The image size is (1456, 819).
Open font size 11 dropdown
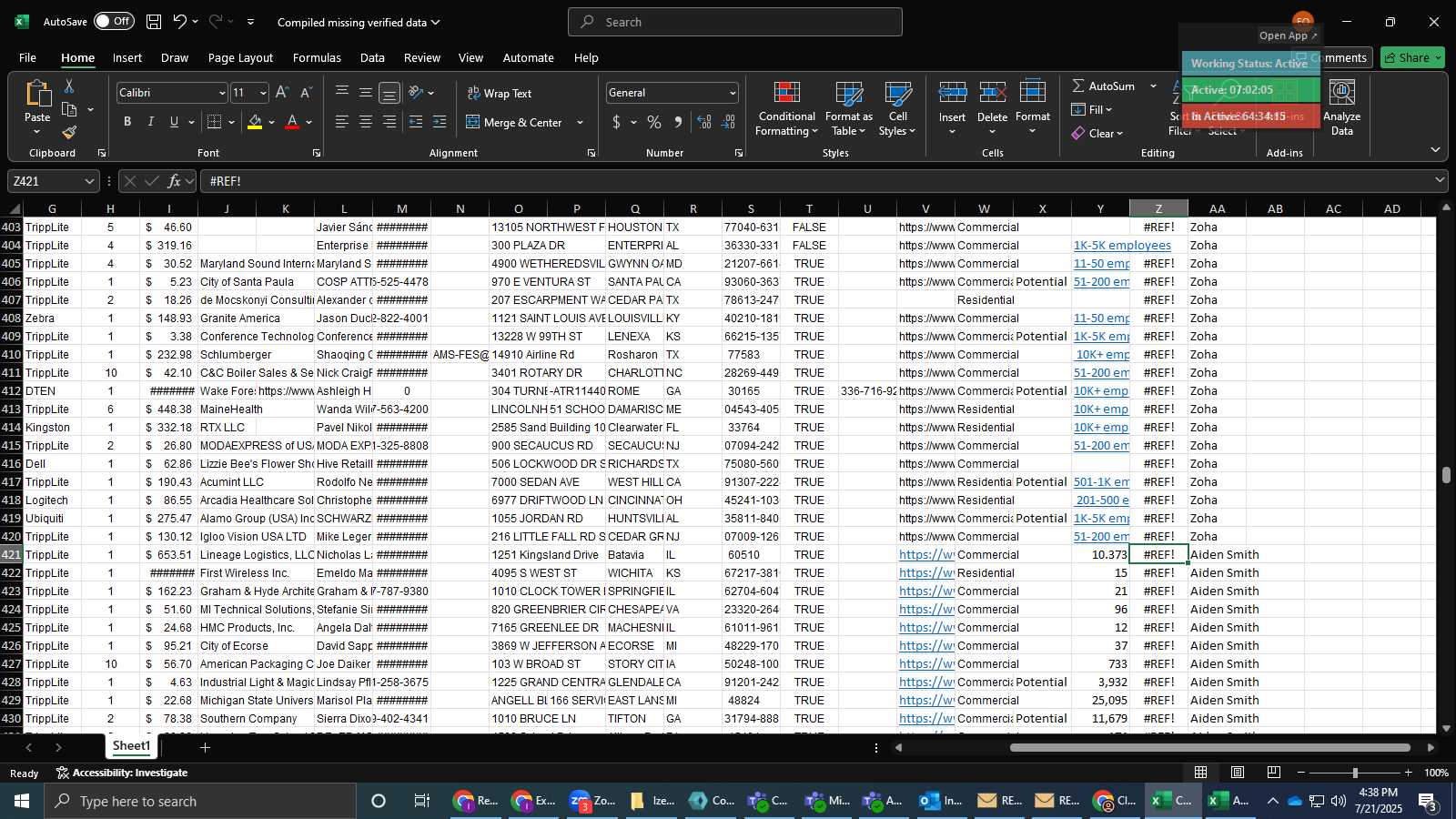pyautogui.click(x=263, y=93)
